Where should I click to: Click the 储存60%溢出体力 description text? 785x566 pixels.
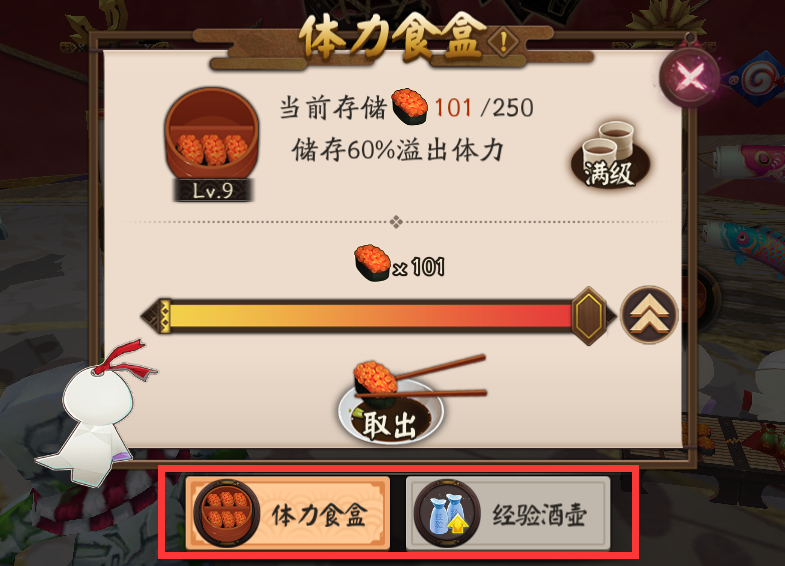point(398,150)
